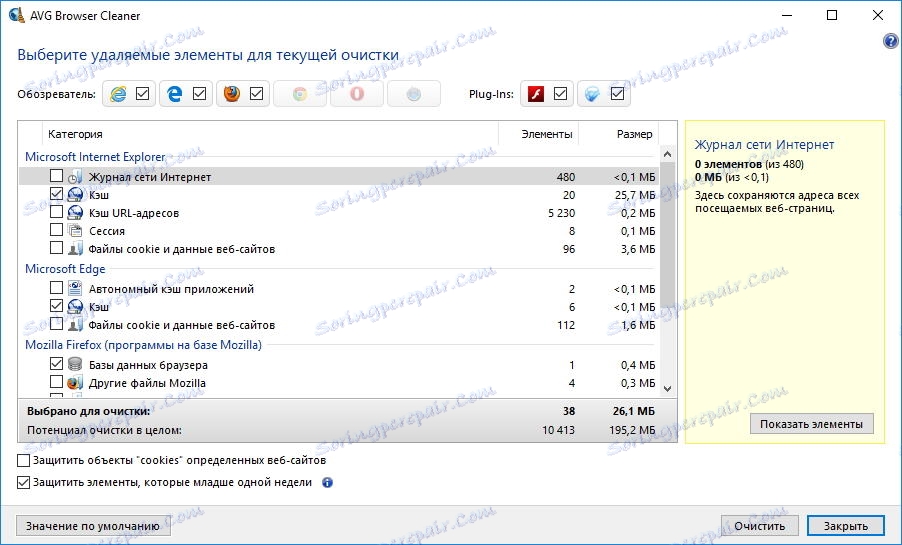Sort by the Категория column header
This screenshot has height=545, width=902.
[270, 134]
